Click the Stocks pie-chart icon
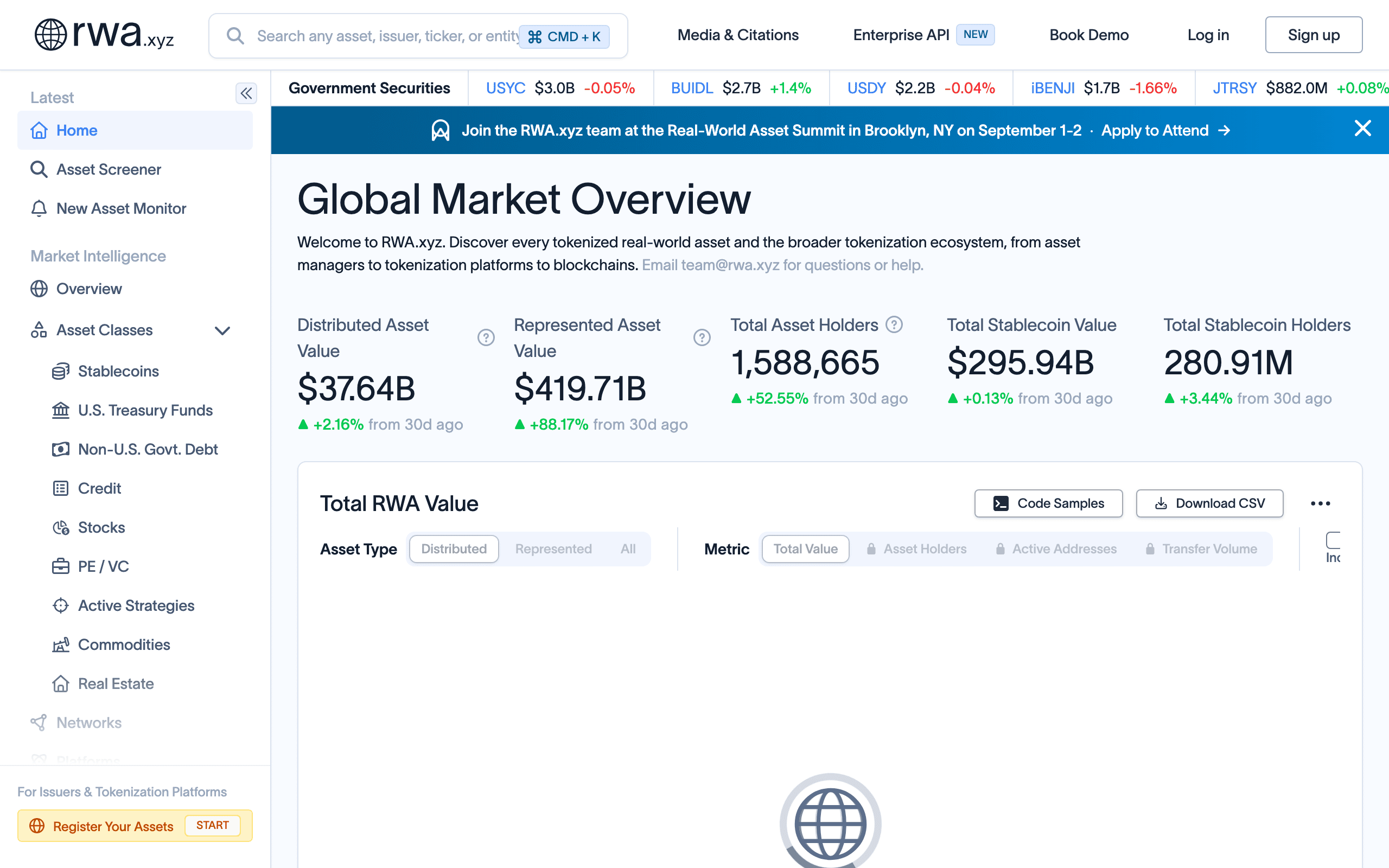The width and height of the screenshot is (1389, 868). coord(61,527)
